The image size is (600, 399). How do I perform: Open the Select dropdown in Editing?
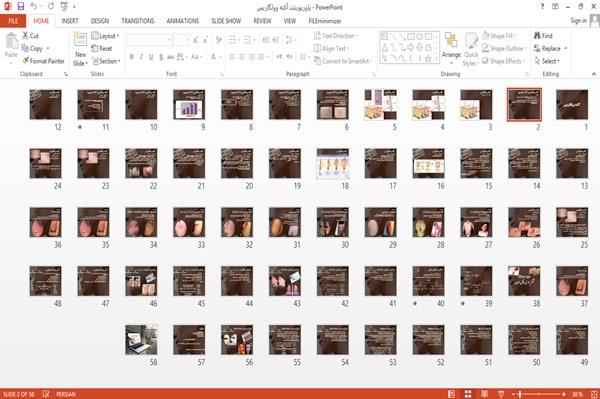point(547,61)
